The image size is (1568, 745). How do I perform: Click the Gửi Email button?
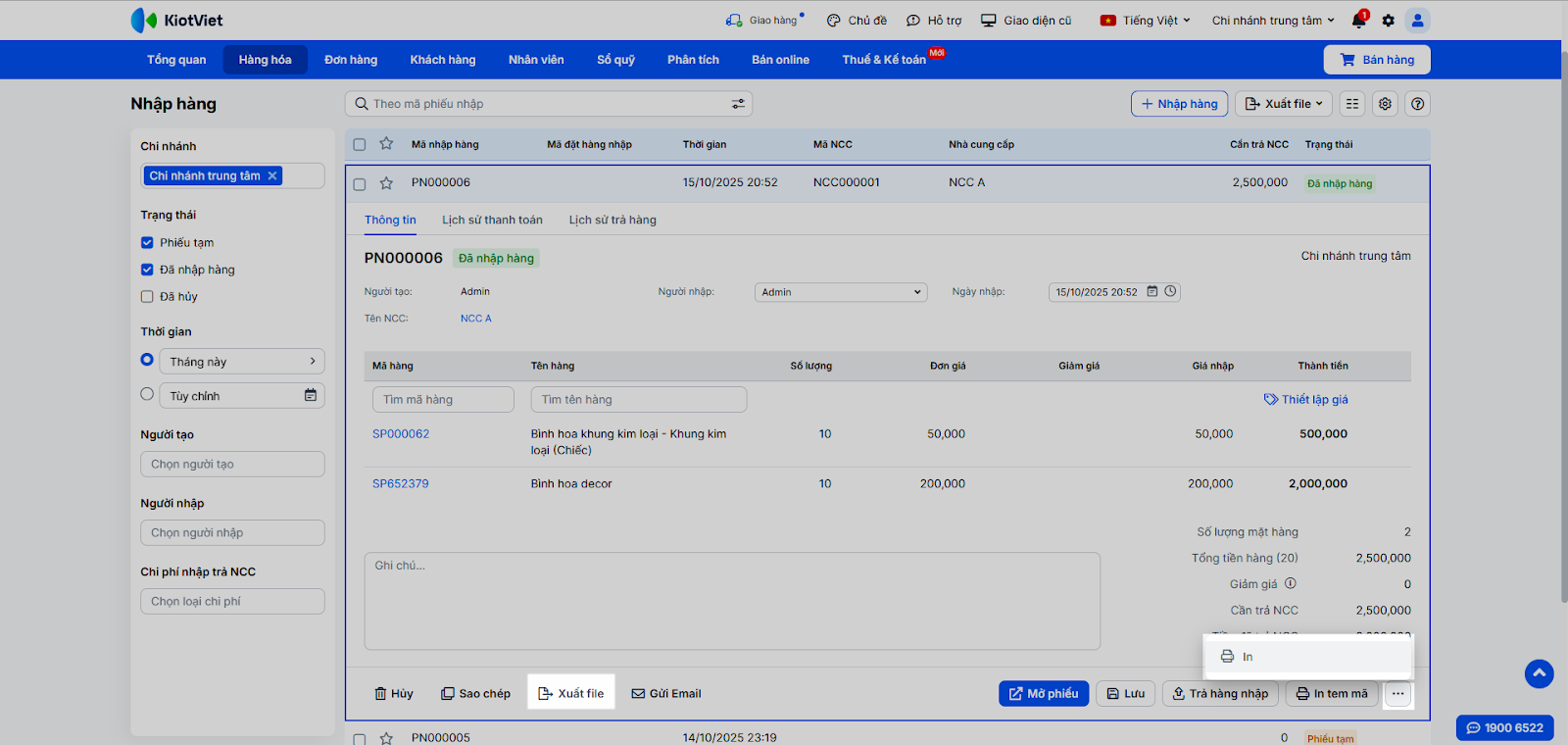click(x=666, y=694)
